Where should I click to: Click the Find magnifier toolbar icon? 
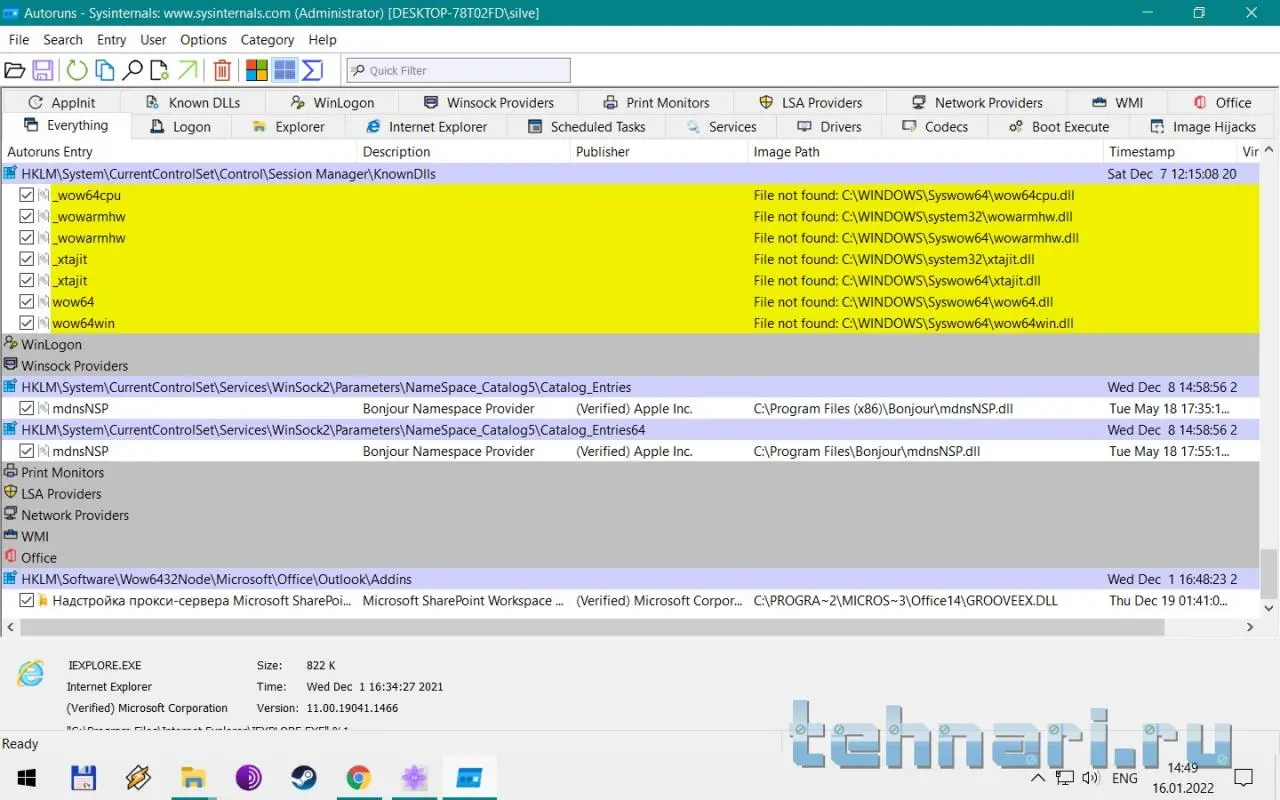(x=132, y=70)
